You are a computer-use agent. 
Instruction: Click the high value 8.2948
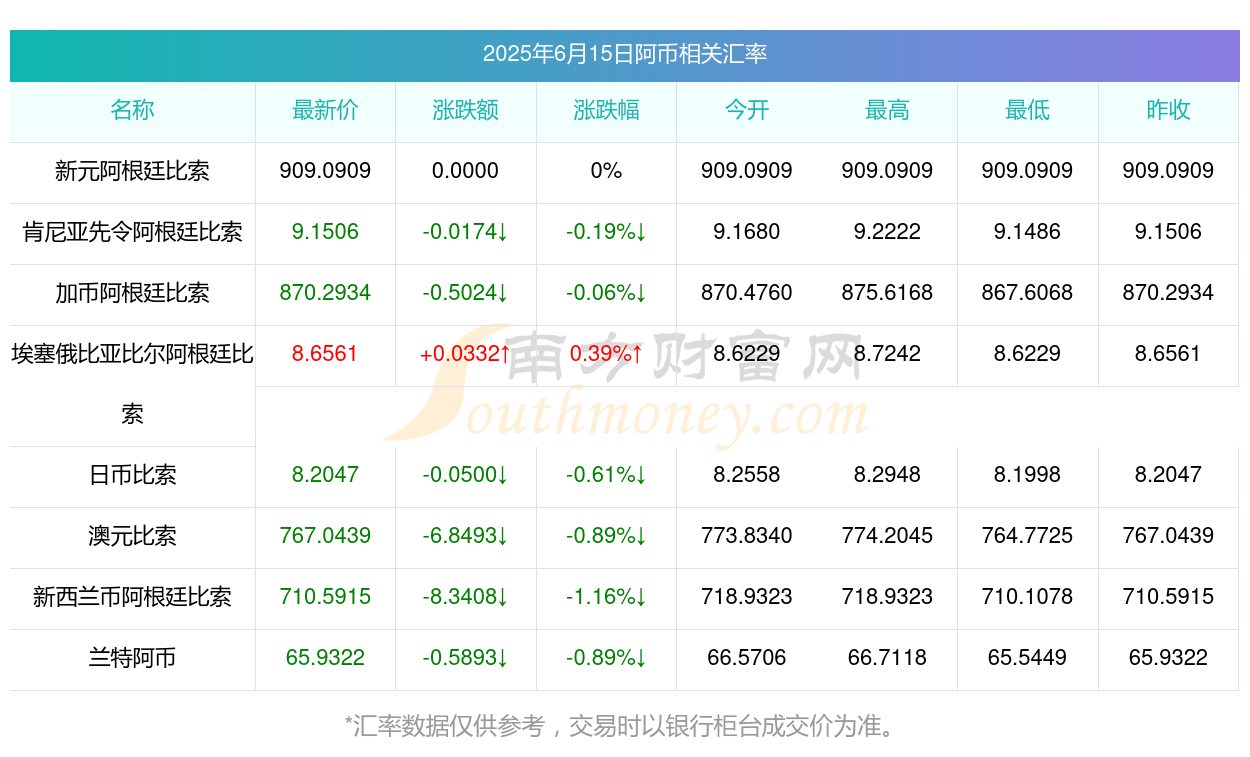[887, 475]
